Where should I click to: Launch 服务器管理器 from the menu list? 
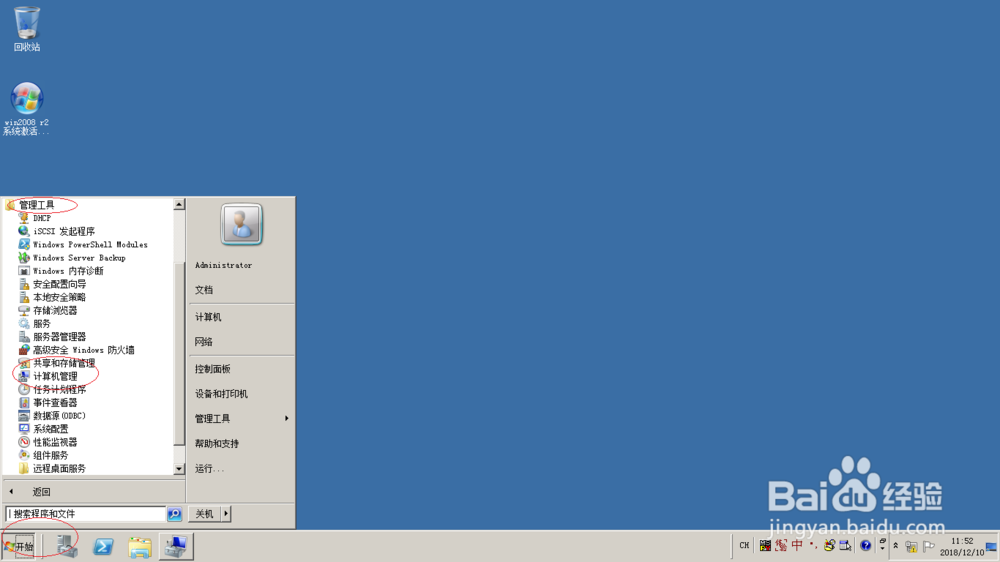tap(52, 337)
